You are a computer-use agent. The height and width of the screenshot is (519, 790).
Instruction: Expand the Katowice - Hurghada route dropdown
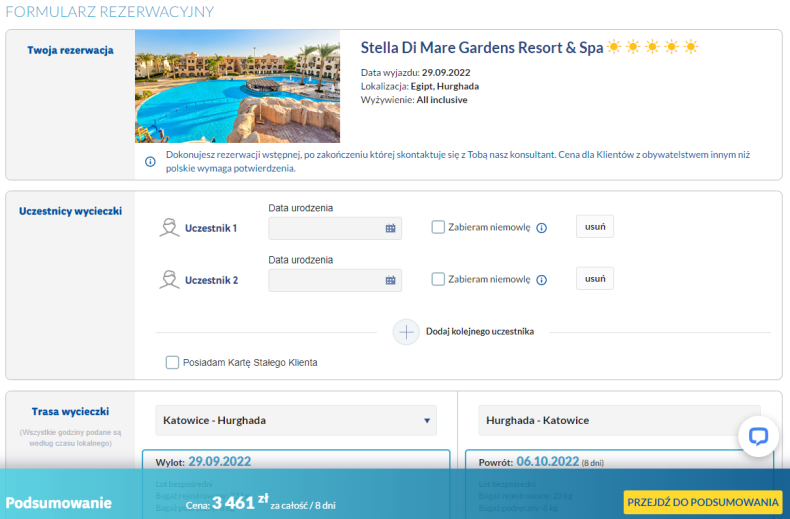pos(296,420)
